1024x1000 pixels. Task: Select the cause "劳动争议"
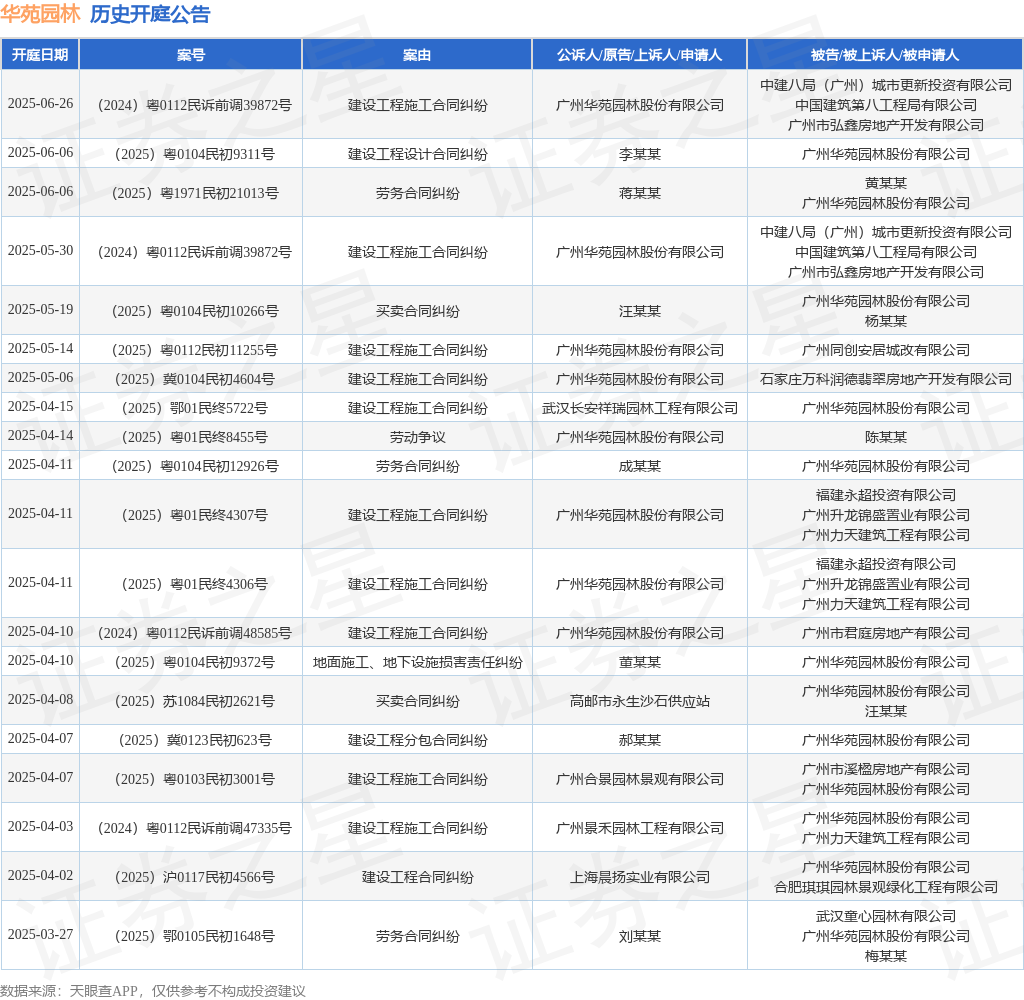tap(417, 437)
